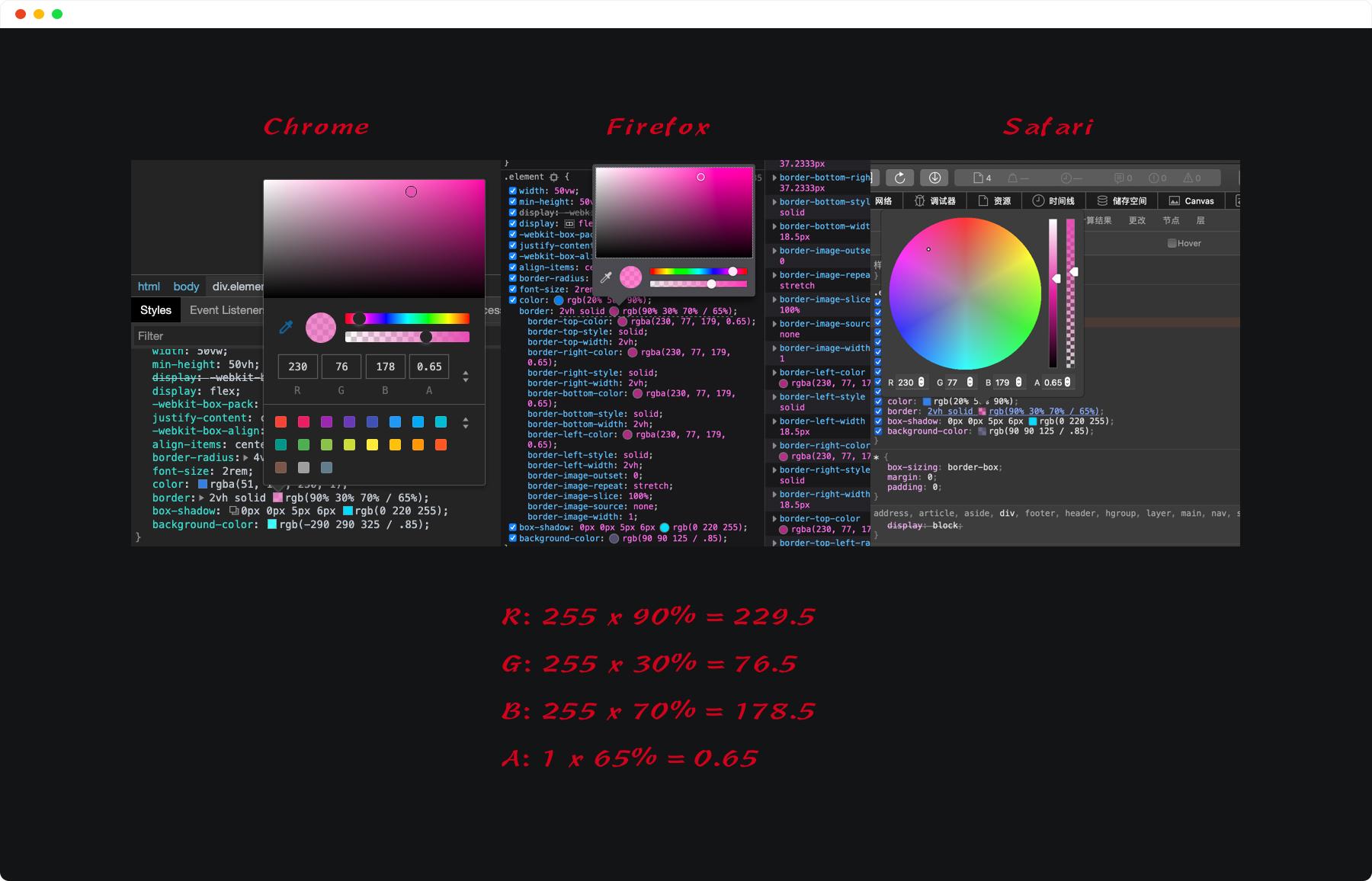Click the element picker icon beside .element in Firefox
Screen dimensions: 1372x881
click(x=554, y=177)
